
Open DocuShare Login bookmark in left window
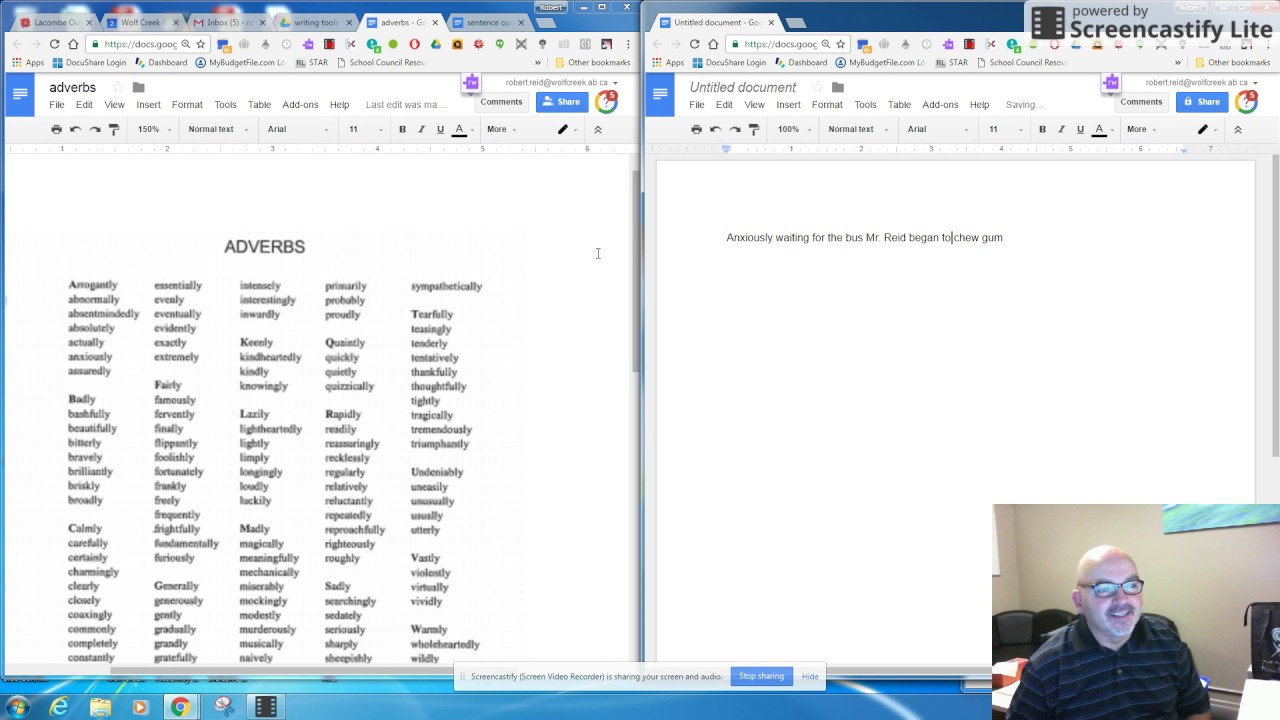[89, 62]
